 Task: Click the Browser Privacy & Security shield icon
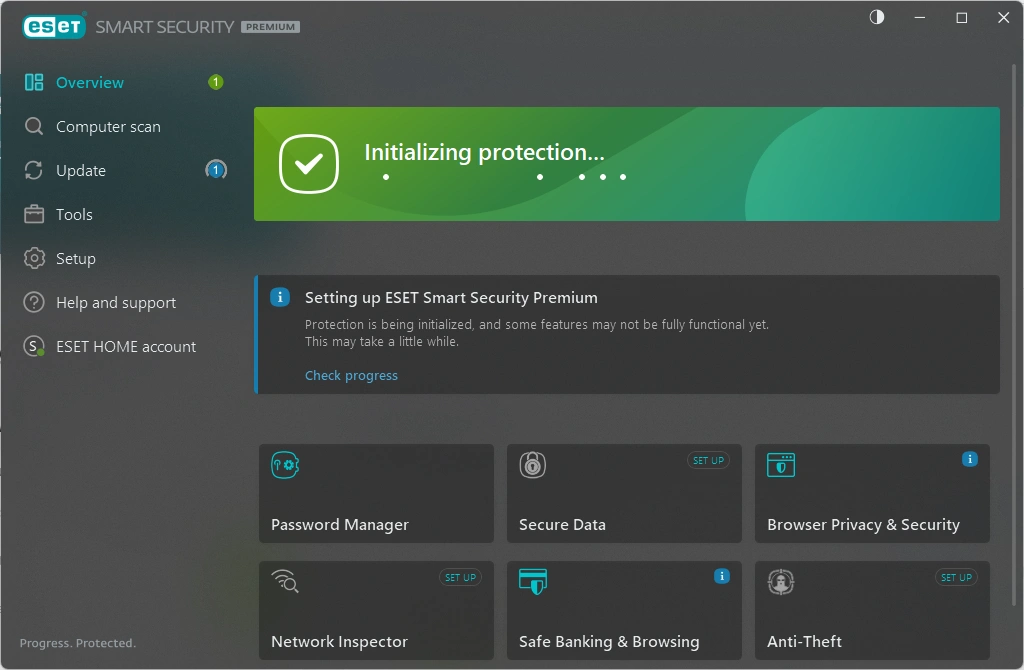tap(780, 465)
